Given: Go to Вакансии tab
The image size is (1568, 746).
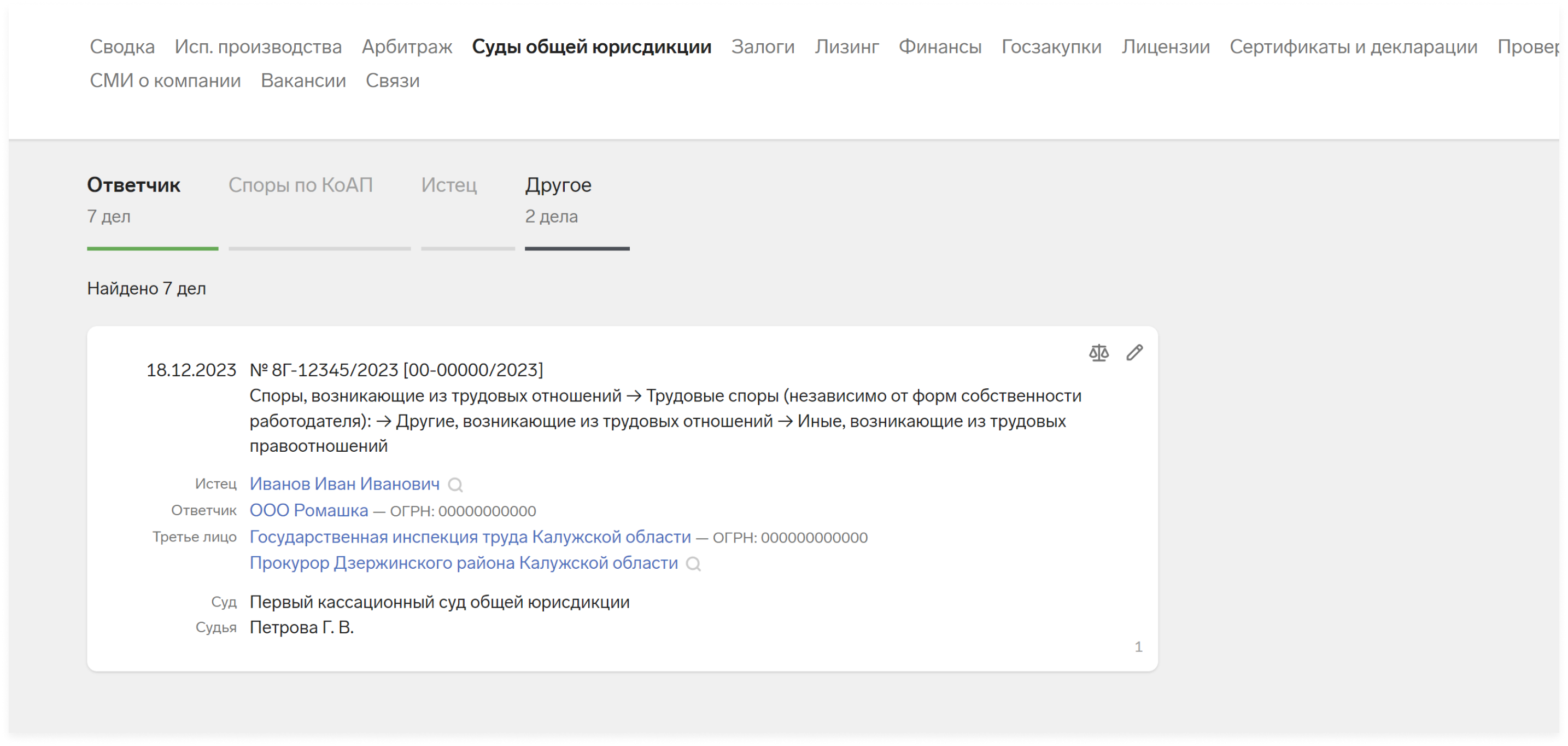Looking at the screenshot, I should (303, 81).
